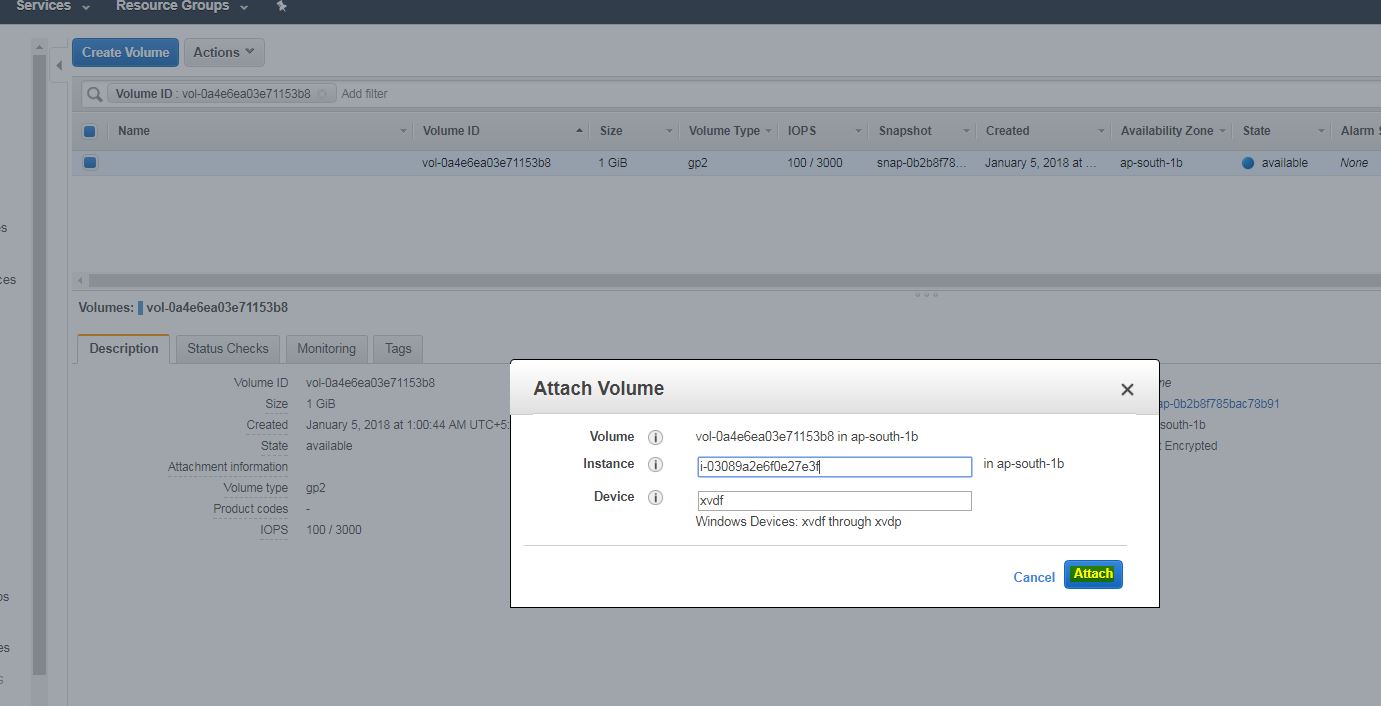The width and height of the screenshot is (1381, 706).
Task: Click the info icon beside Device label
Action: coord(656,497)
